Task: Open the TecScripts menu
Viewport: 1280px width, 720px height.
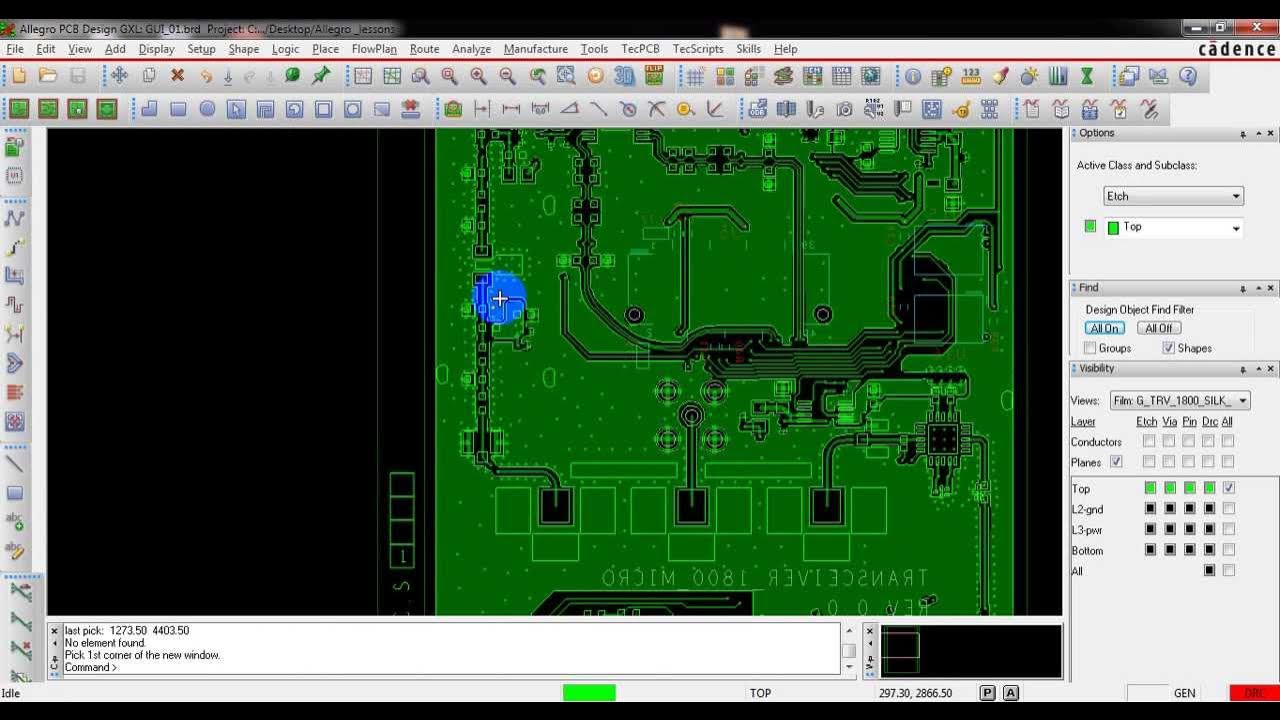Action: [x=698, y=49]
